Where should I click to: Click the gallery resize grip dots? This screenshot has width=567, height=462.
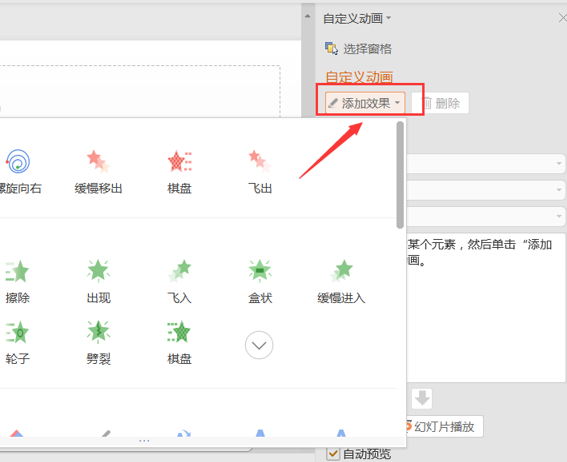click(x=144, y=441)
